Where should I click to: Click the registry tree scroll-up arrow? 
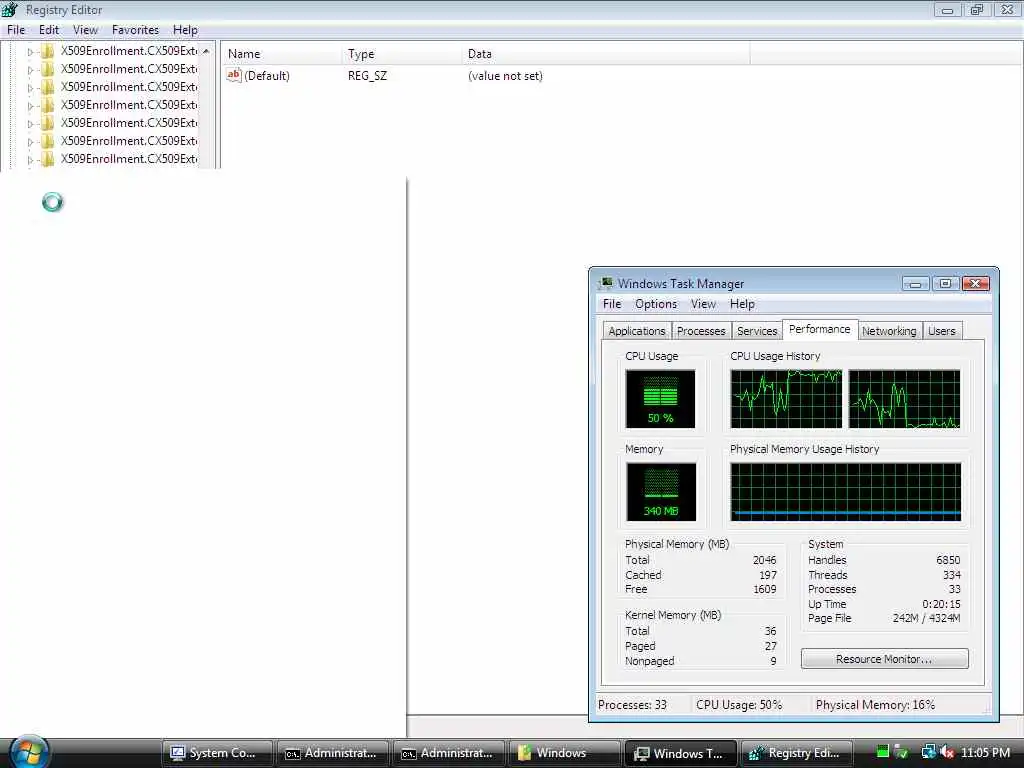[206, 50]
